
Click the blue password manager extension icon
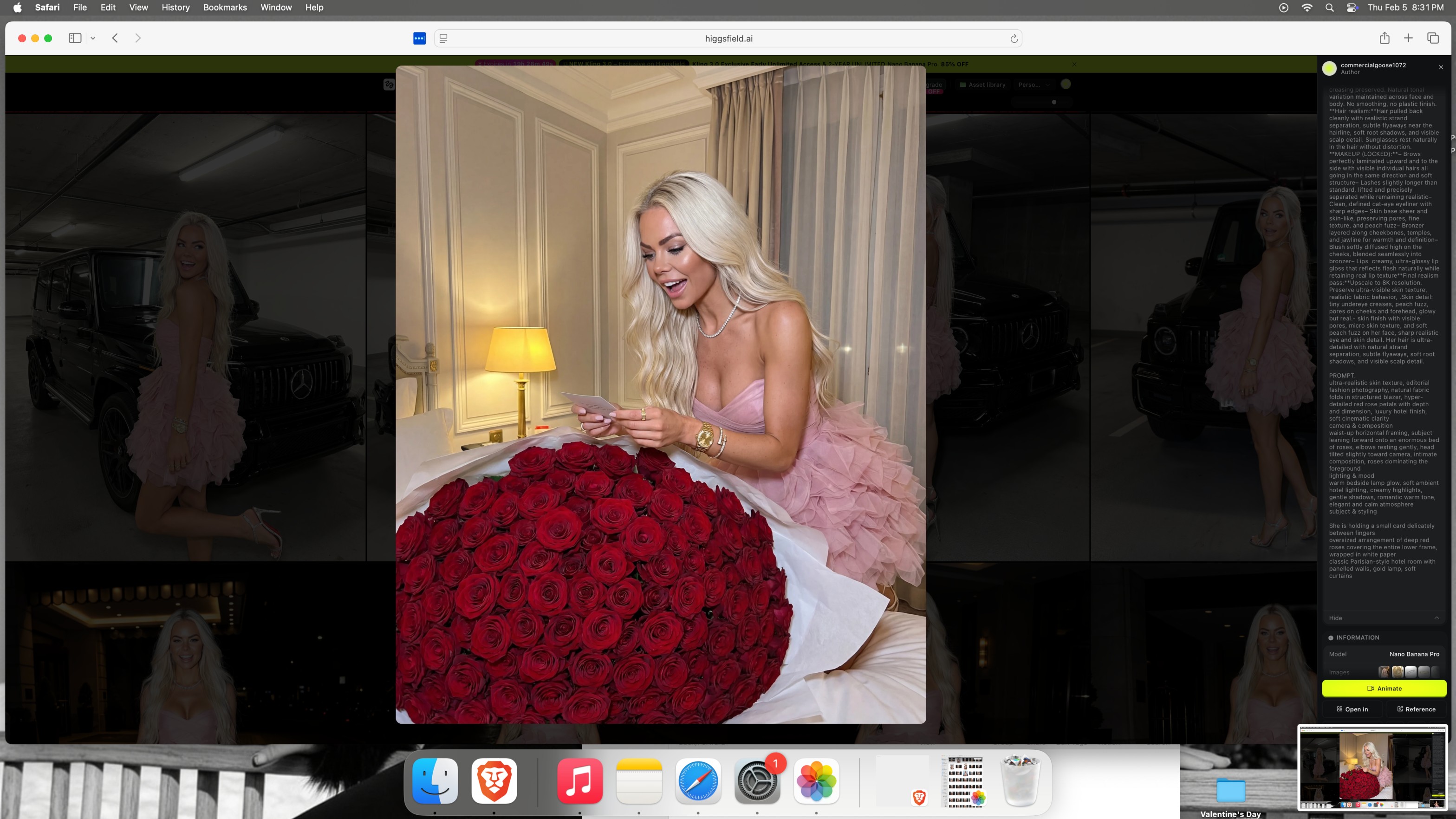point(419,39)
